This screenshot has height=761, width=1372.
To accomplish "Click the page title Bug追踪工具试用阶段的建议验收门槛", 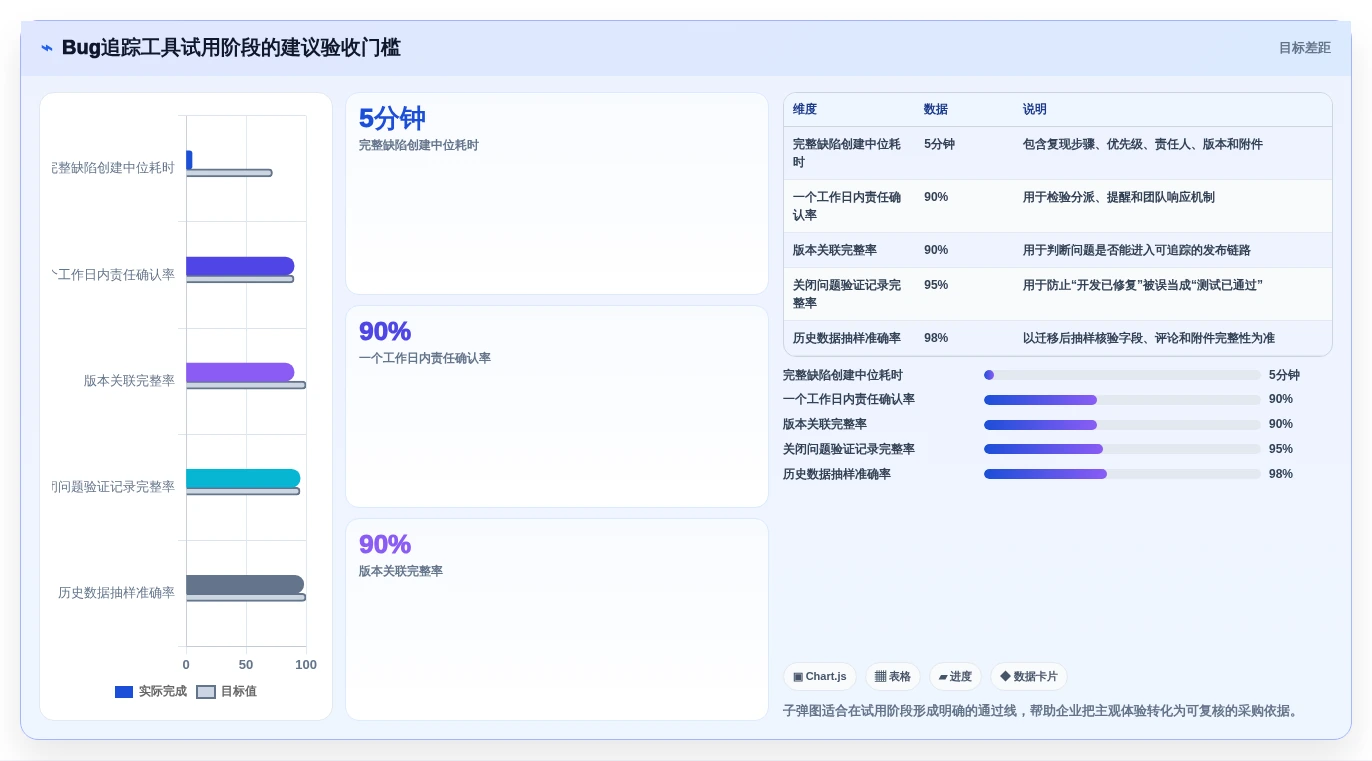I will click(x=231, y=48).
